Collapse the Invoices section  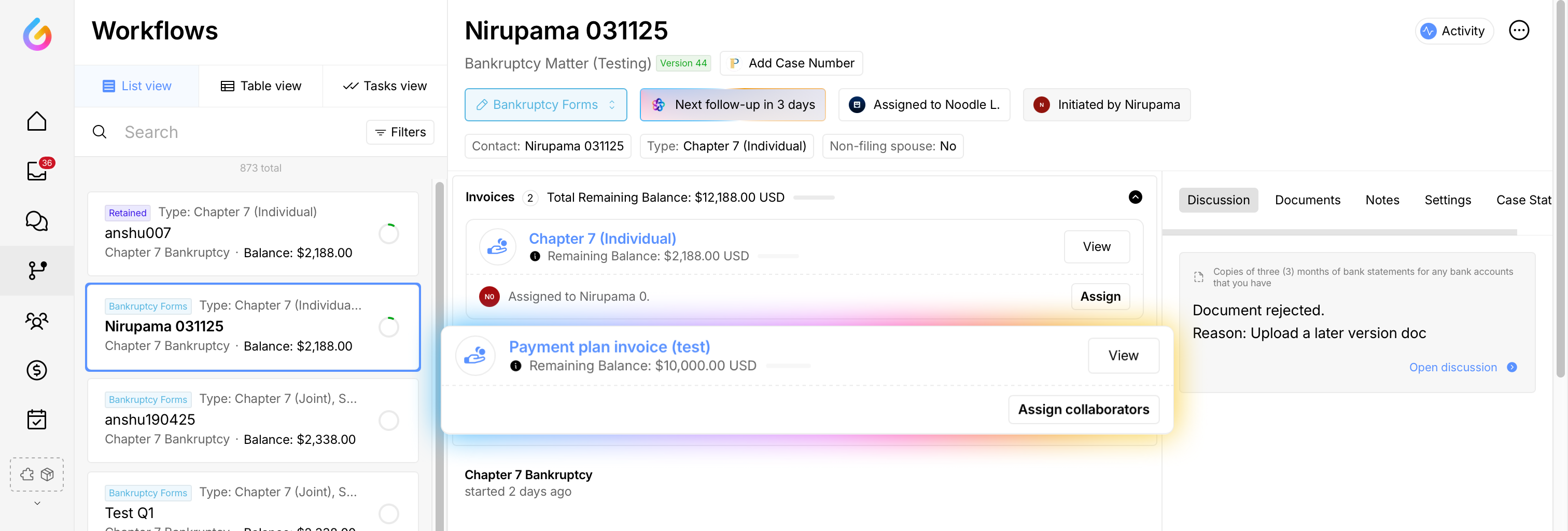coord(1135,197)
